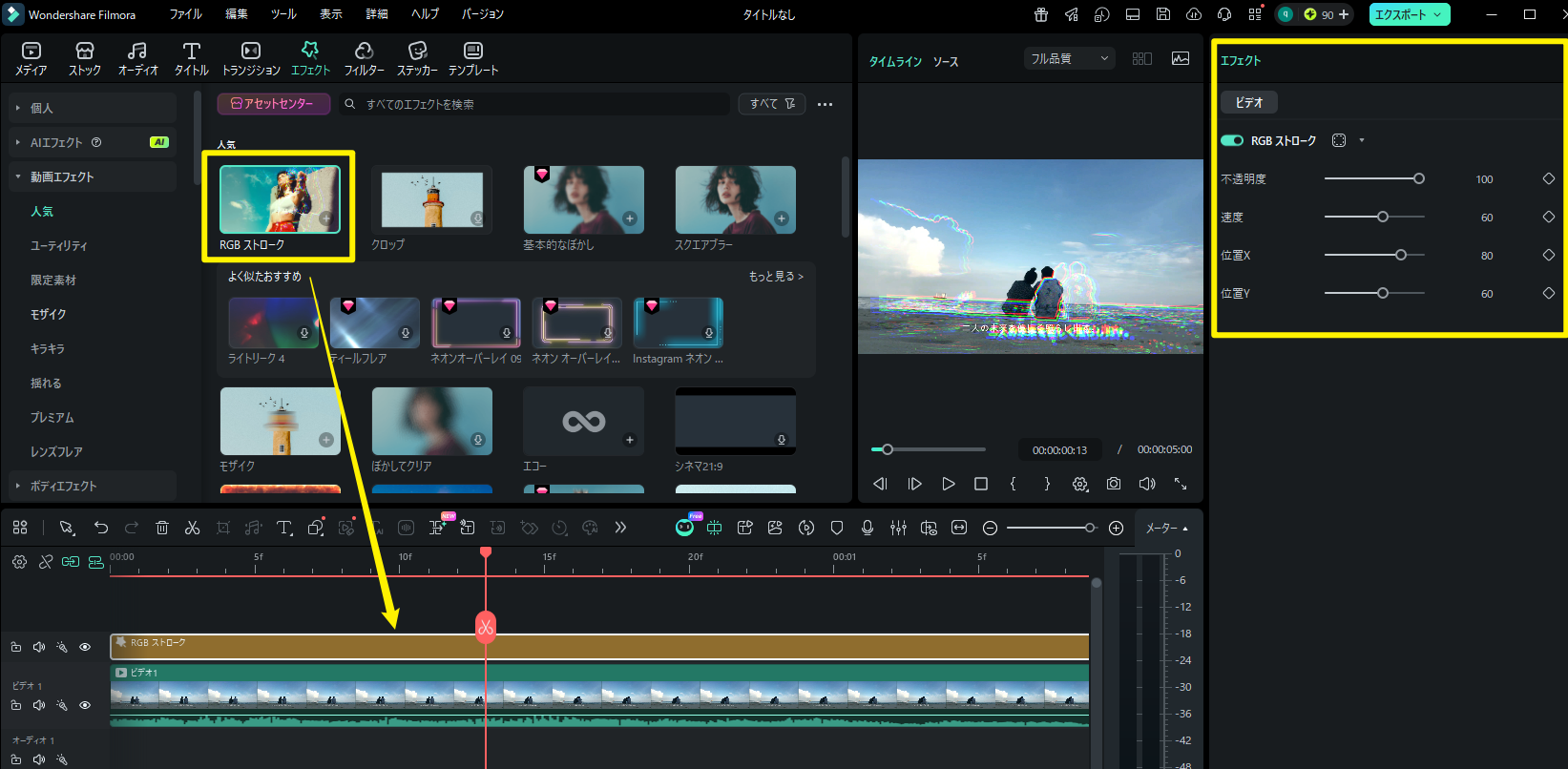This screenshot has height=769, width=1568.
Task: Adjust the 不透明度 opacity slider
Action: pyautogui.click(x=1374, y=178)
